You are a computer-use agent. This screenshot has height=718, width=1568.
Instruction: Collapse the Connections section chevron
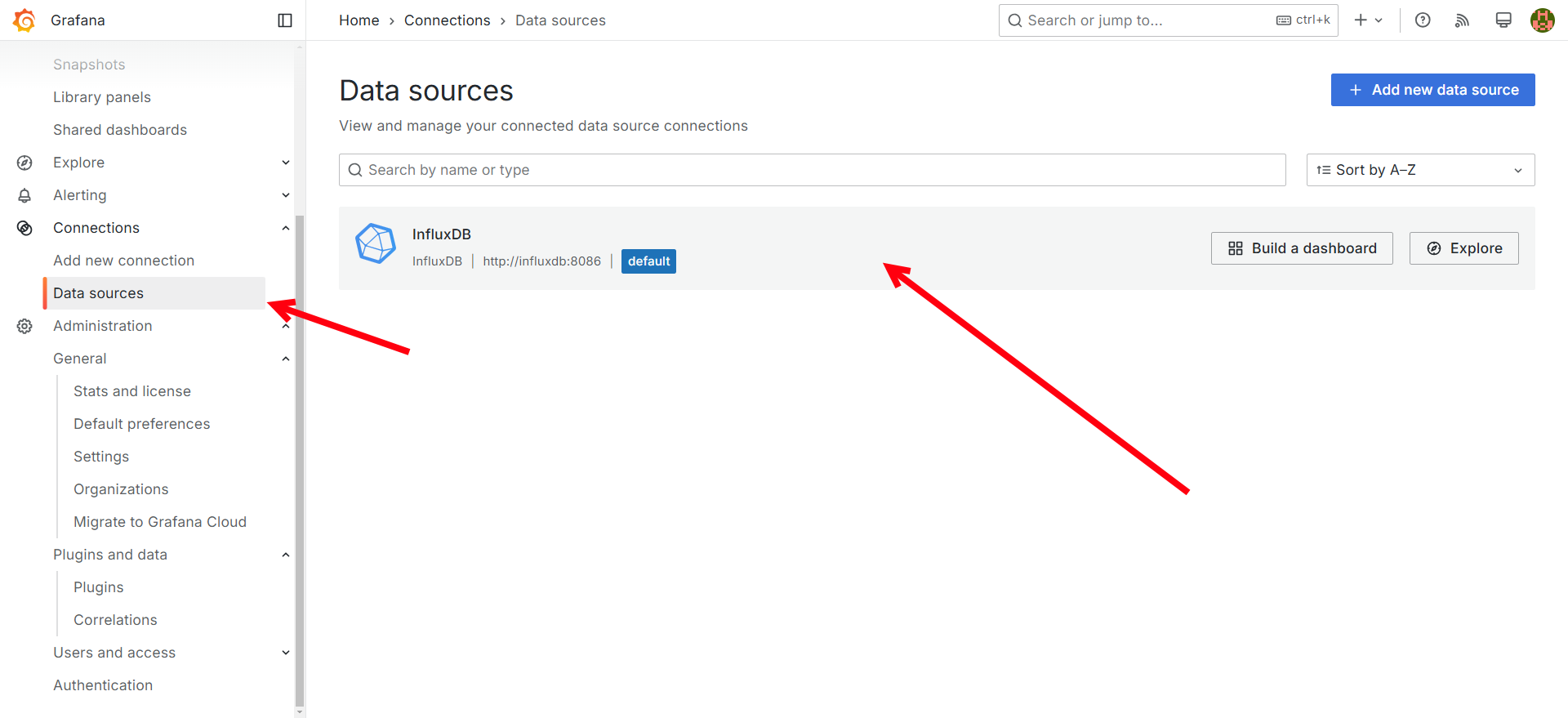(286, 228)
